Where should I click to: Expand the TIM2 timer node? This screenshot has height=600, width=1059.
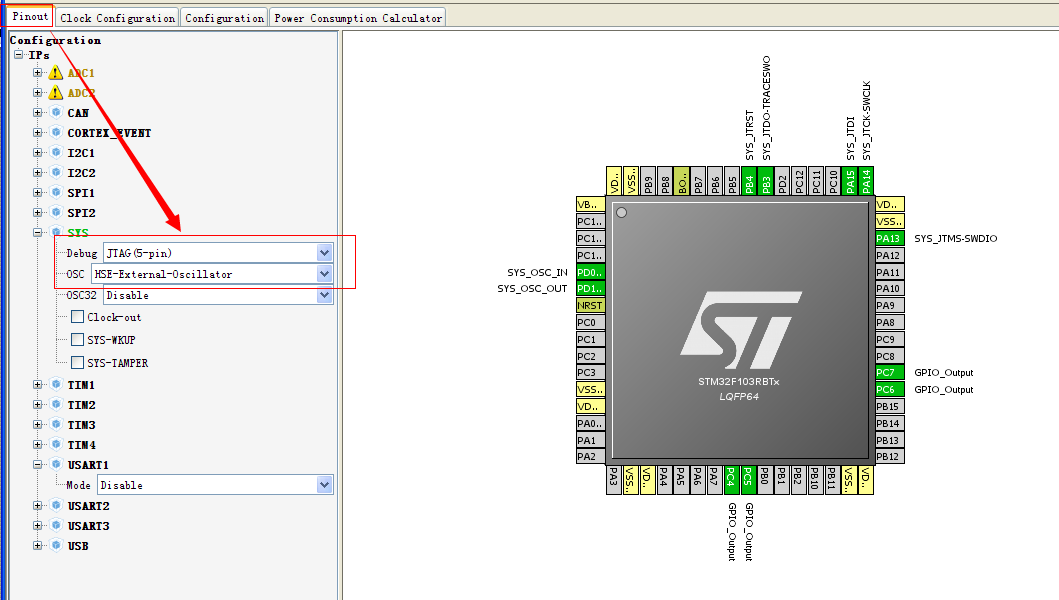click(x=38, y=405)
